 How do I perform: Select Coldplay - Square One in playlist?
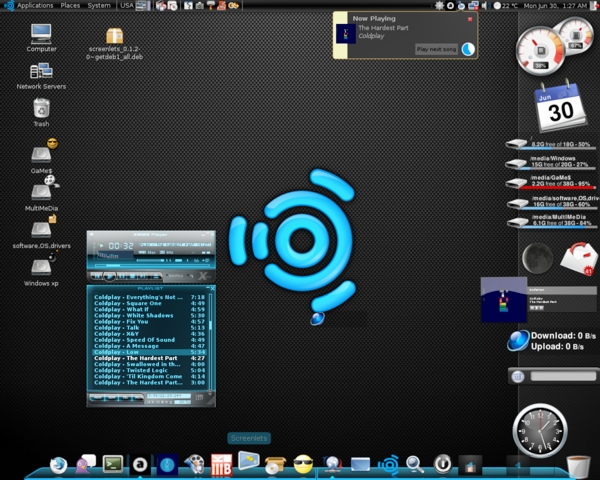(x=149, y=303)
